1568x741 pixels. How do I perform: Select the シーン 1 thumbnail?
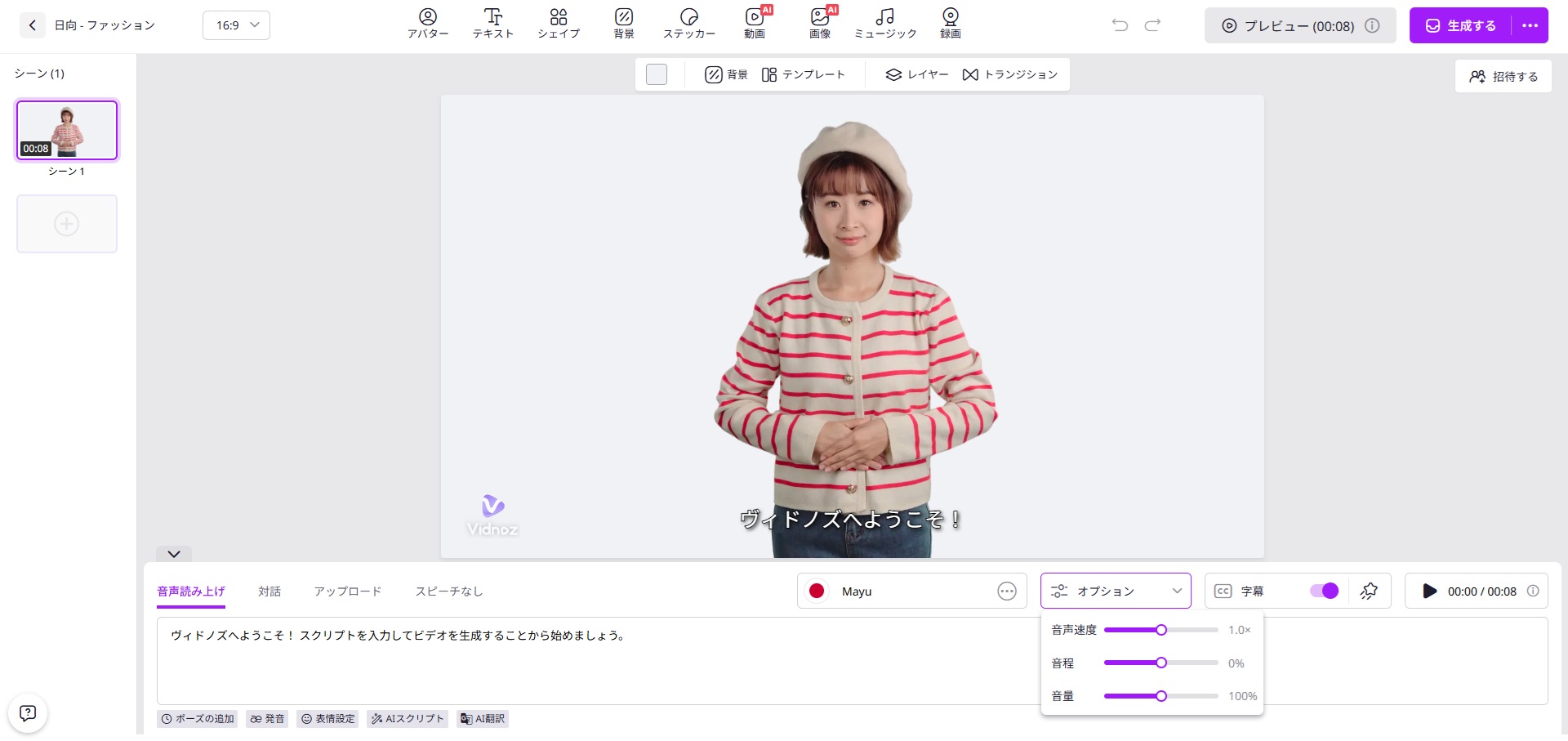67,130
